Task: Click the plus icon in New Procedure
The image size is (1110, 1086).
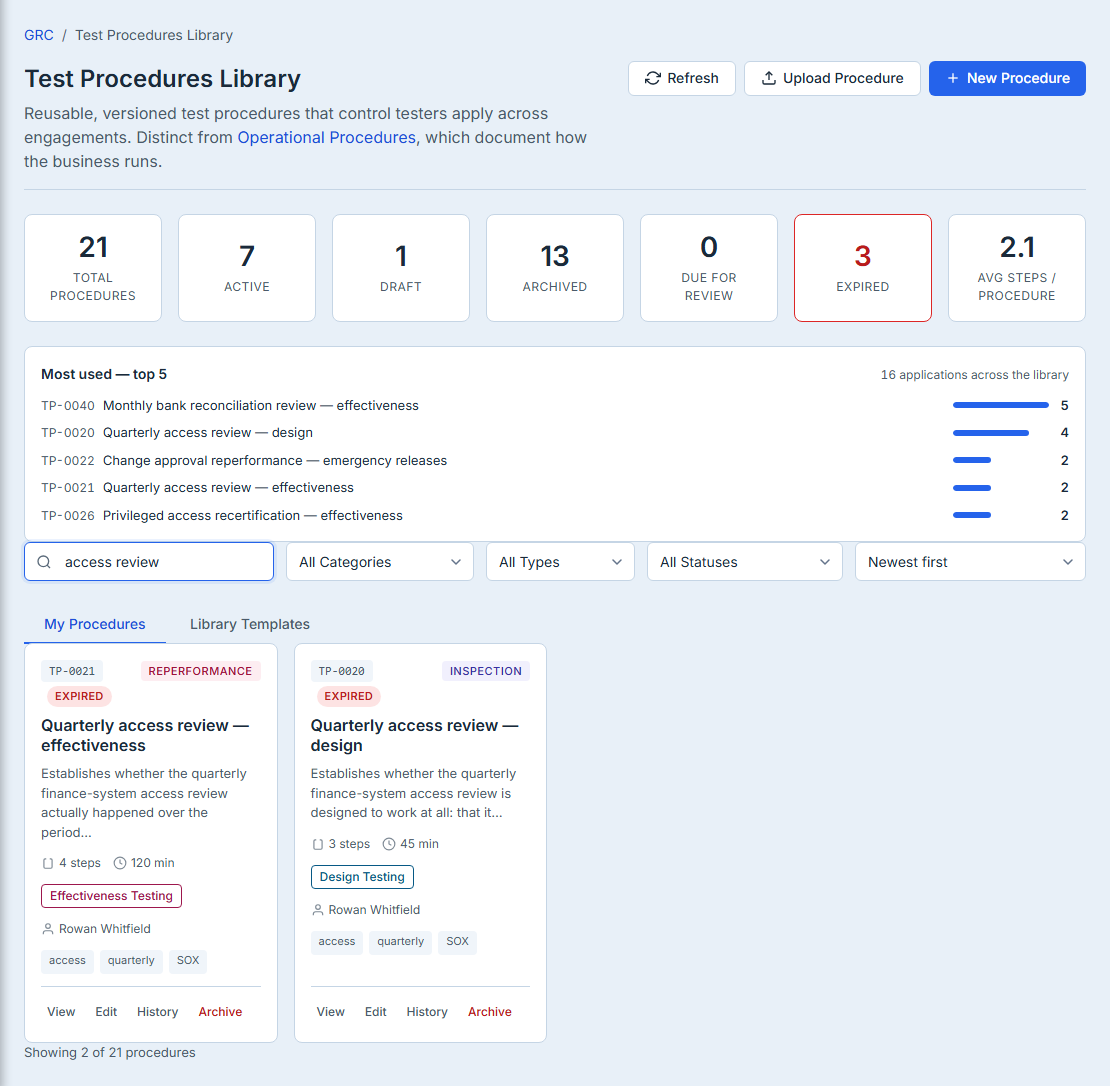Action: (953, 79)
